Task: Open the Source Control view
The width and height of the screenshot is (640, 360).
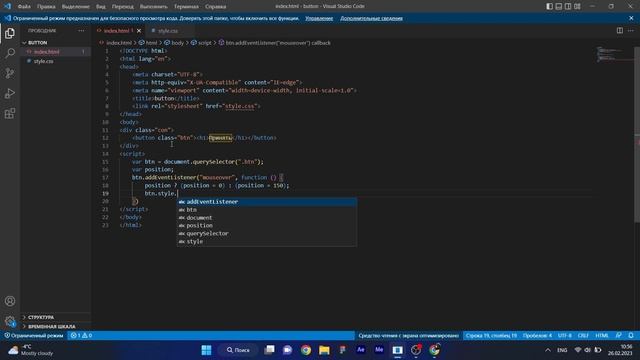Action: (x=10, y=73)
